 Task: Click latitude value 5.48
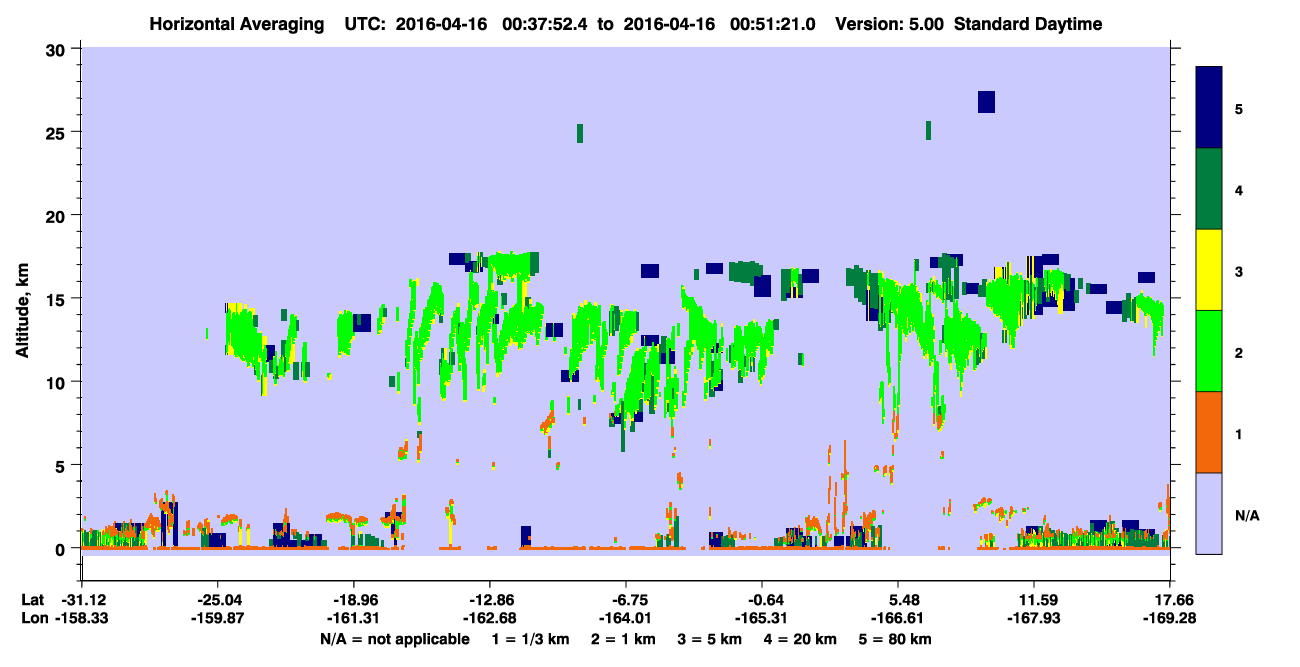click(898, 600)
